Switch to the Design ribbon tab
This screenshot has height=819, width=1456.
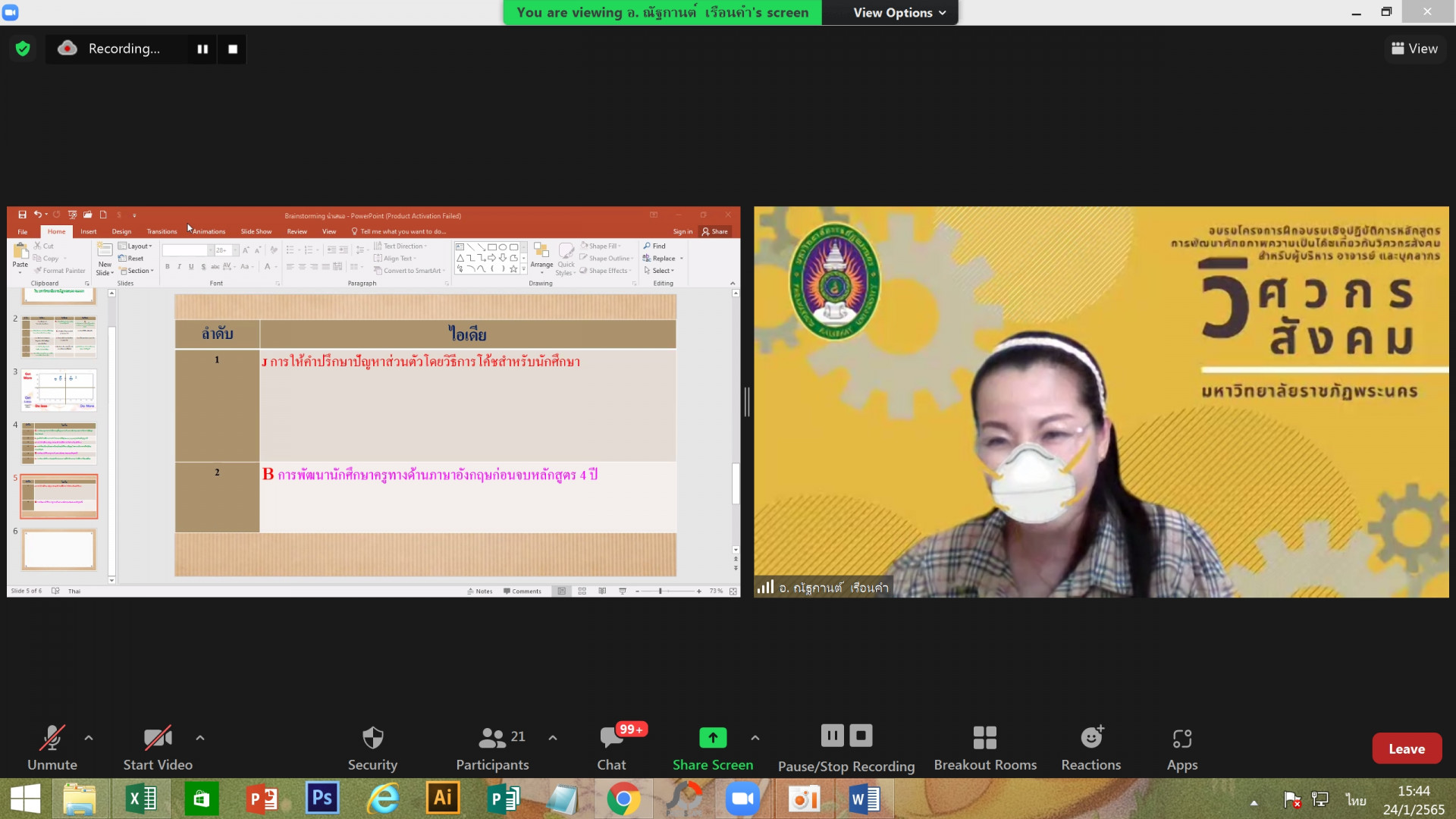point(121,232)
